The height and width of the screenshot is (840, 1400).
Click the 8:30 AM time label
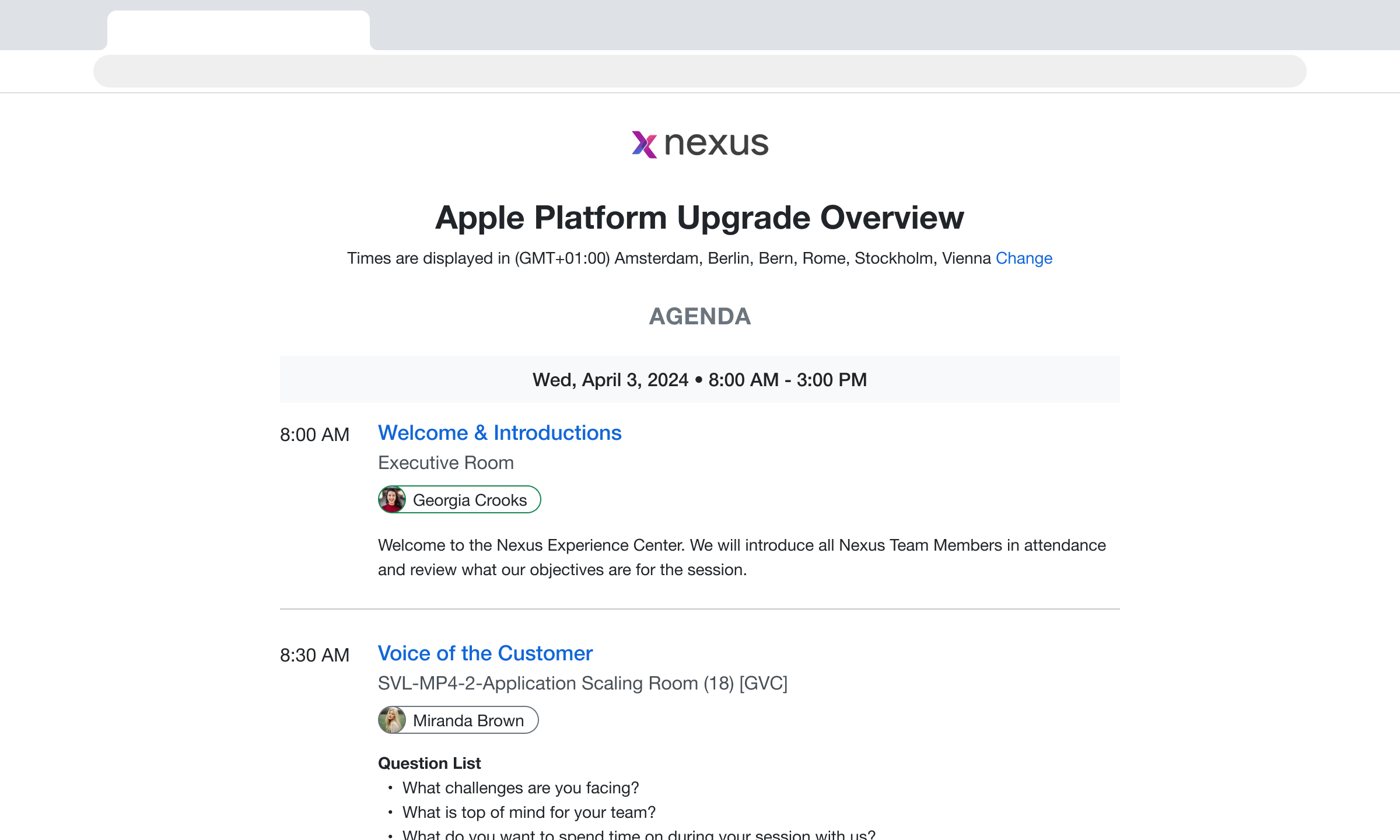coord(314,655)
